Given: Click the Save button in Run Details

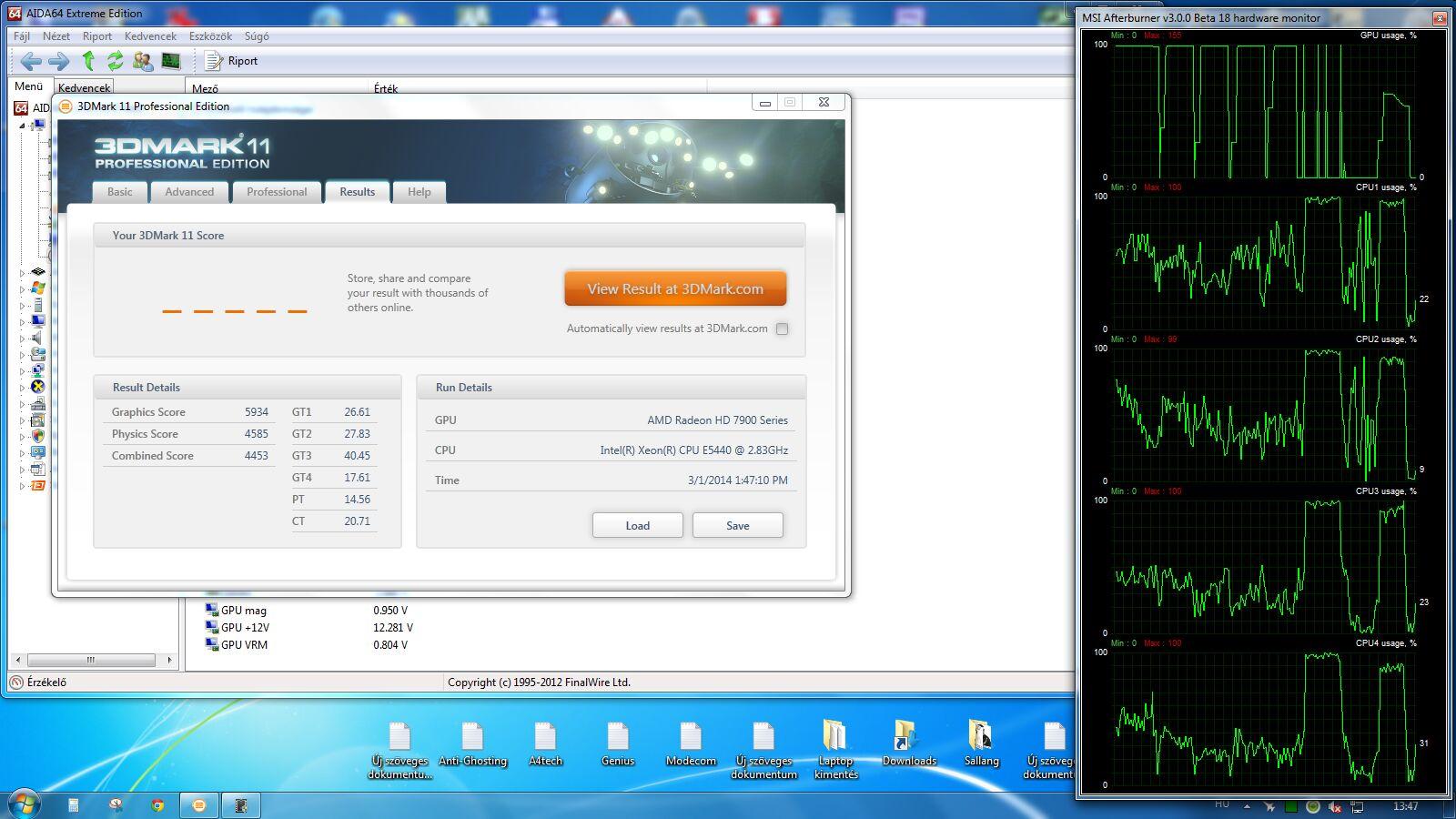Looking at the screenshot, I should [x=738, y=525].
